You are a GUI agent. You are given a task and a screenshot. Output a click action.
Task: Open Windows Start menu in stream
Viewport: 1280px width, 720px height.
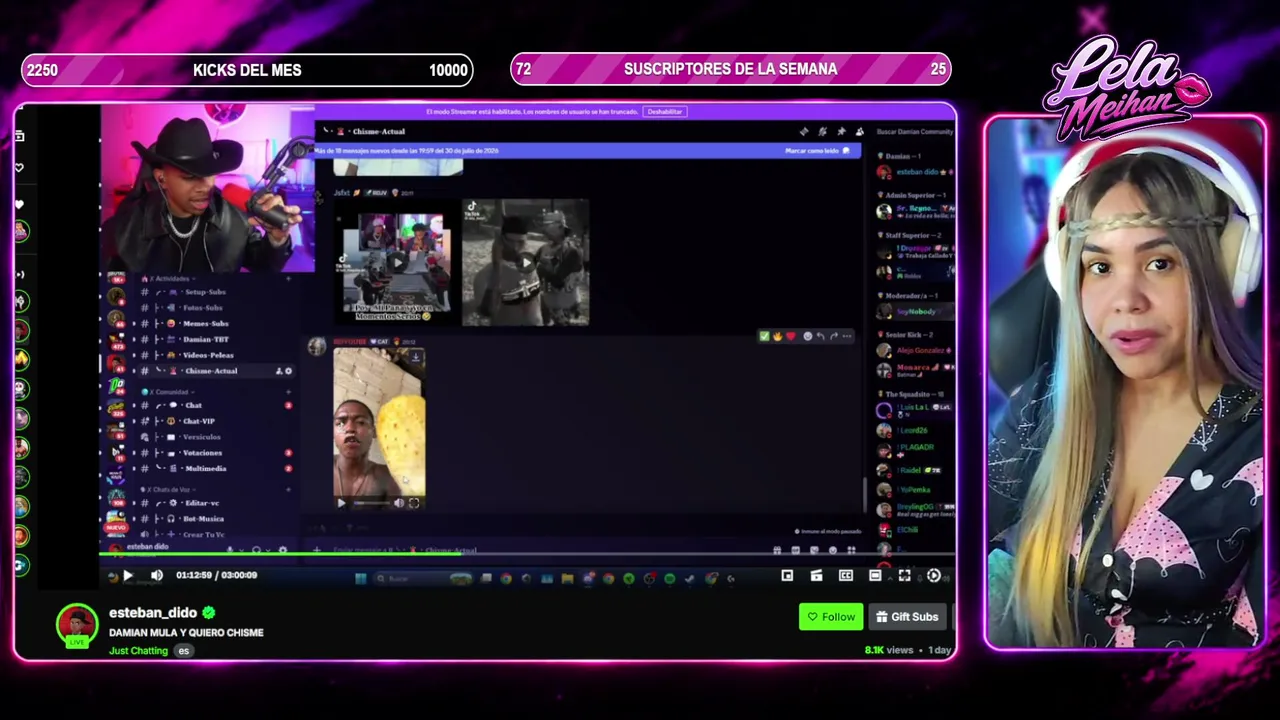click(x=360, y=578)
